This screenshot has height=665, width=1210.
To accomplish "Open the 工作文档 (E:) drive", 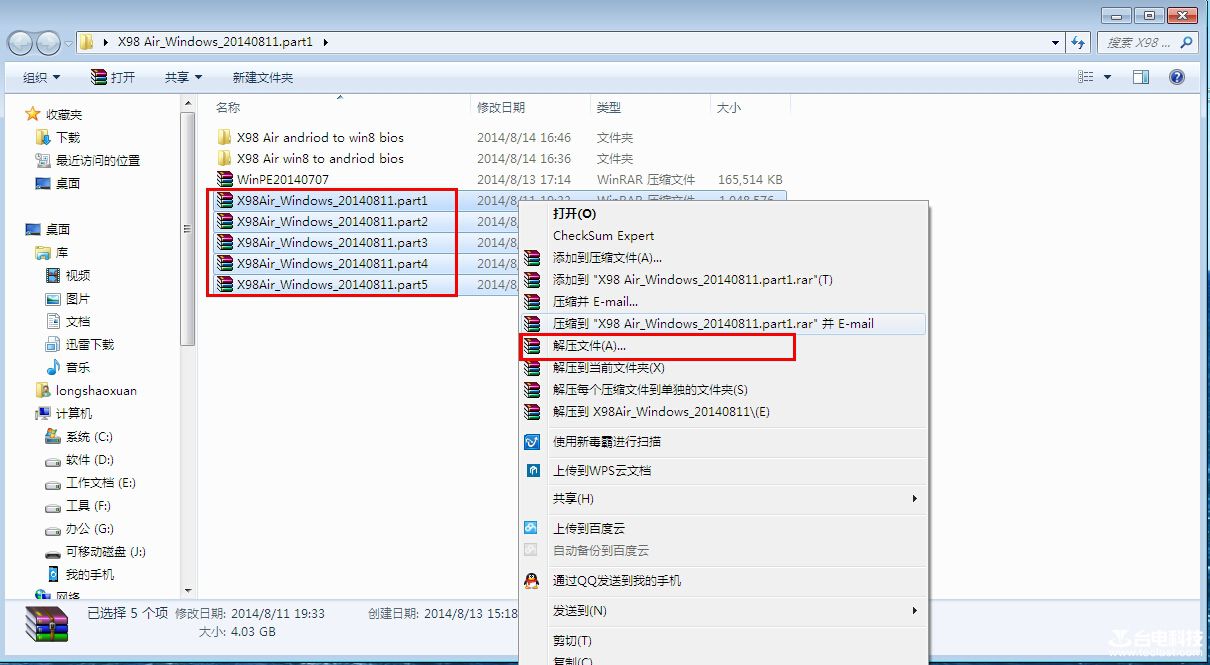I will tap(100, 483).
